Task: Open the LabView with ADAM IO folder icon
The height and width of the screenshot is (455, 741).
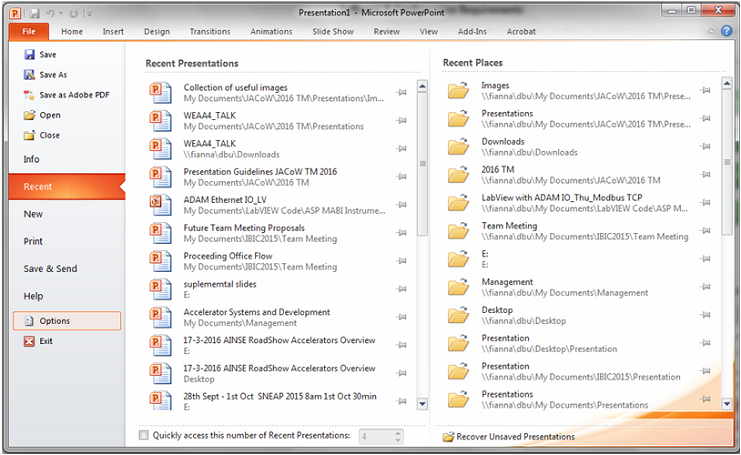Action: pos(458,202)
